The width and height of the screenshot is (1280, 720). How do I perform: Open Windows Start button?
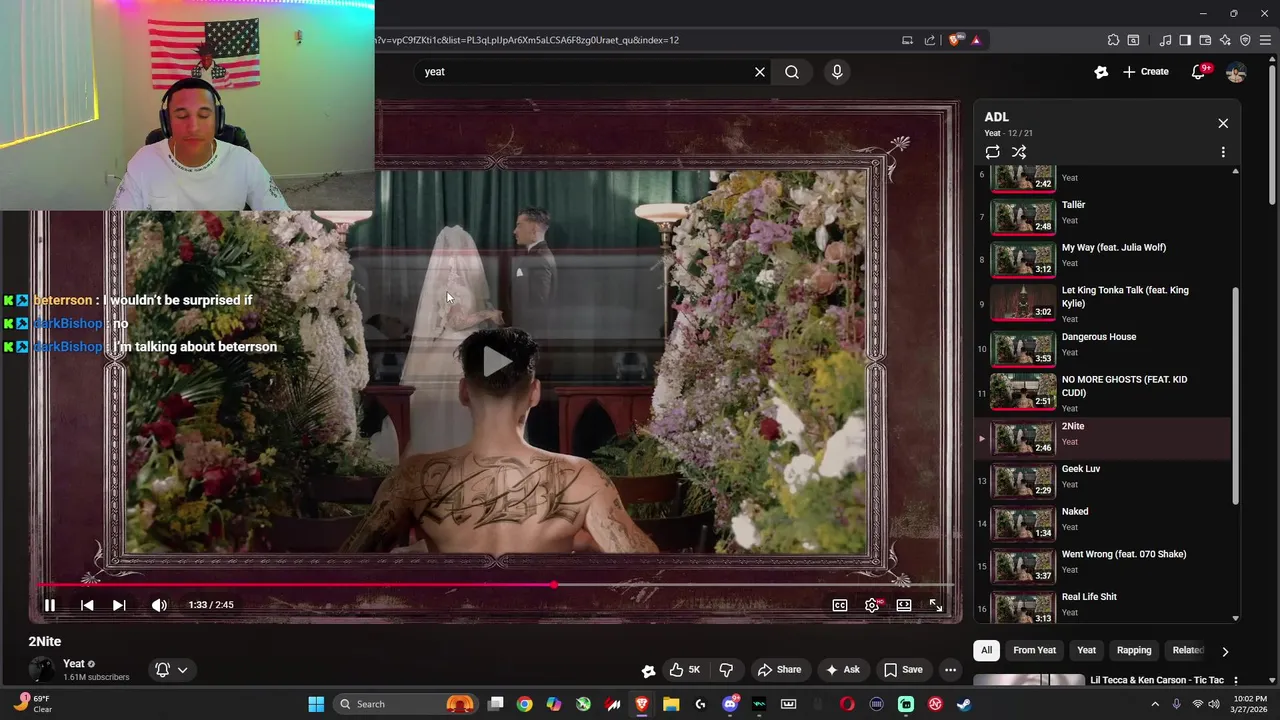coord(316,704)
